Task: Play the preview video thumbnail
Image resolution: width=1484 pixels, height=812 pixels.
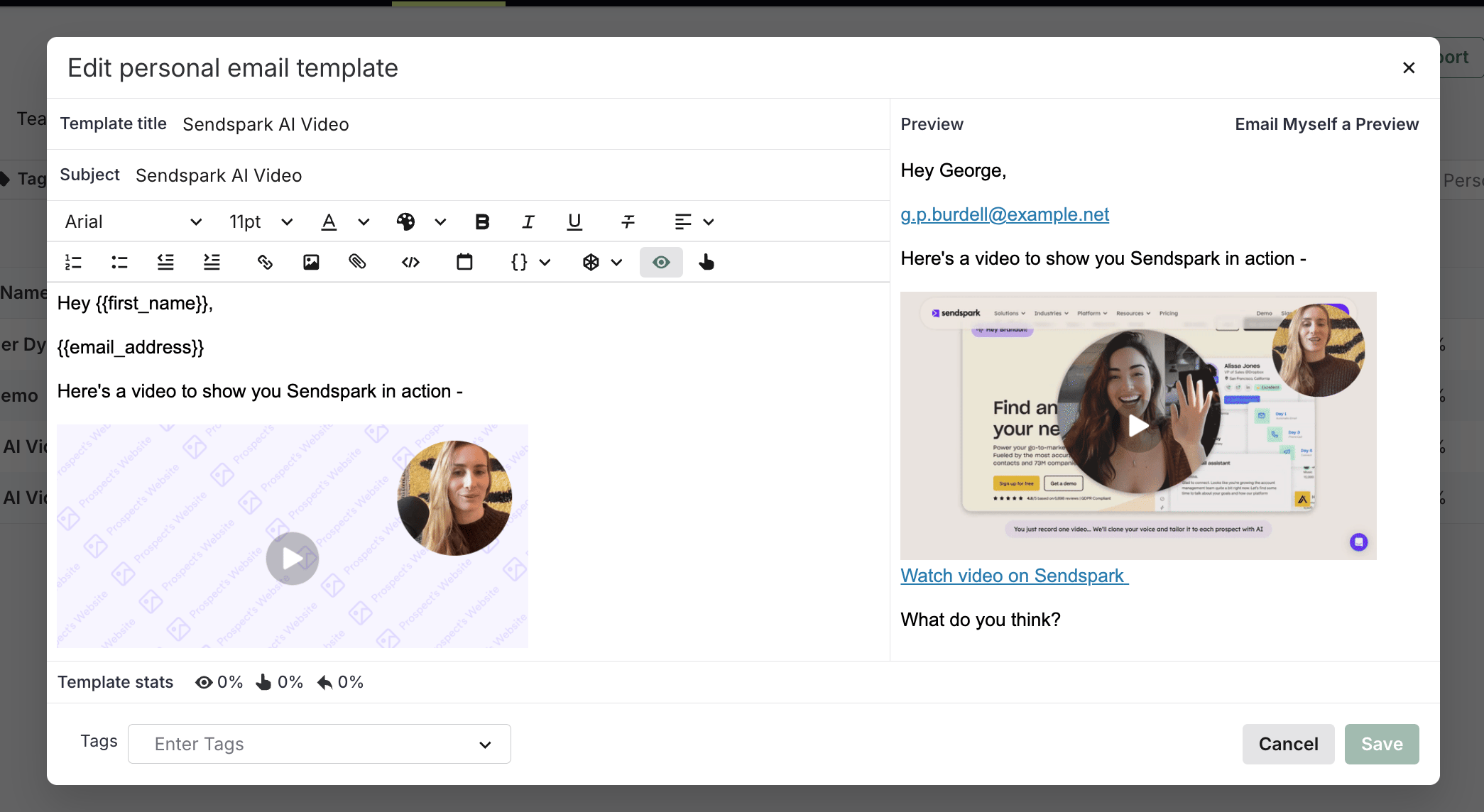Action: (1139, 426)
